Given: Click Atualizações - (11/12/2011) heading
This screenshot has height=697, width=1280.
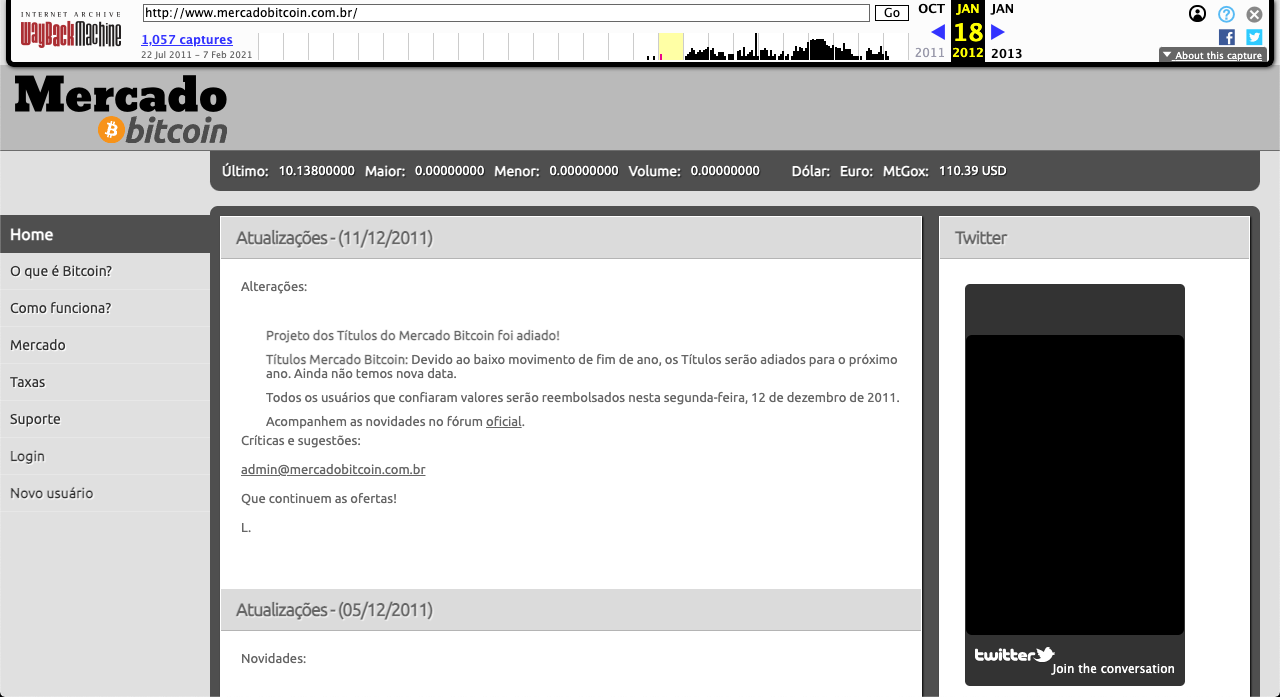Looking at the screenshot, I should (334, 238).
